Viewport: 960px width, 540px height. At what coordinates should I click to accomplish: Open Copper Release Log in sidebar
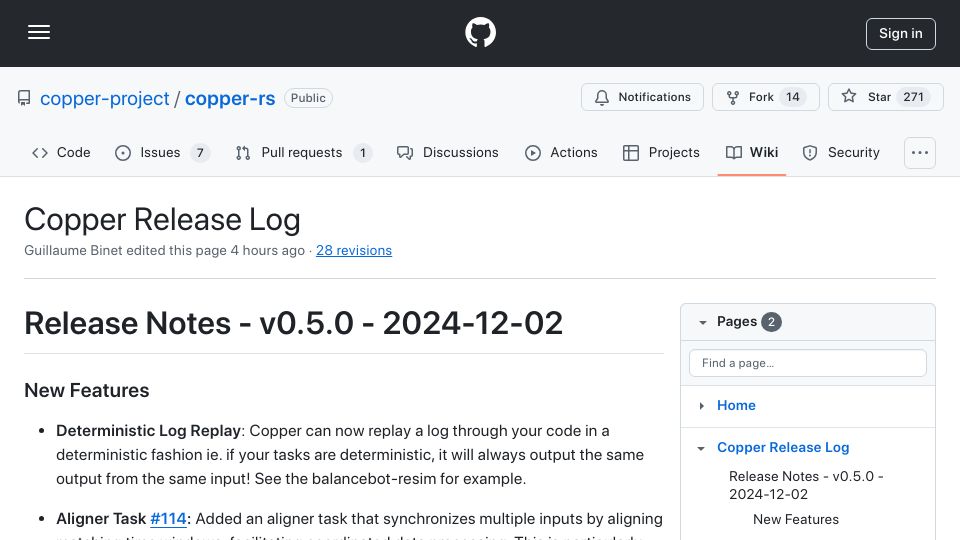(783, 448)
